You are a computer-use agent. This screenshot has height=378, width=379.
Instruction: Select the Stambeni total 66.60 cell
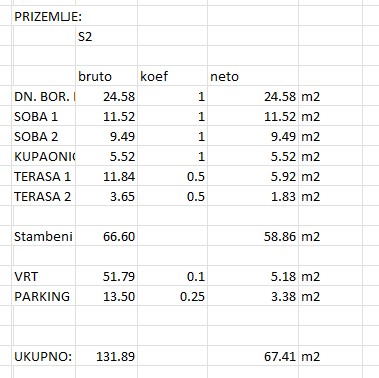pos(106,236)
